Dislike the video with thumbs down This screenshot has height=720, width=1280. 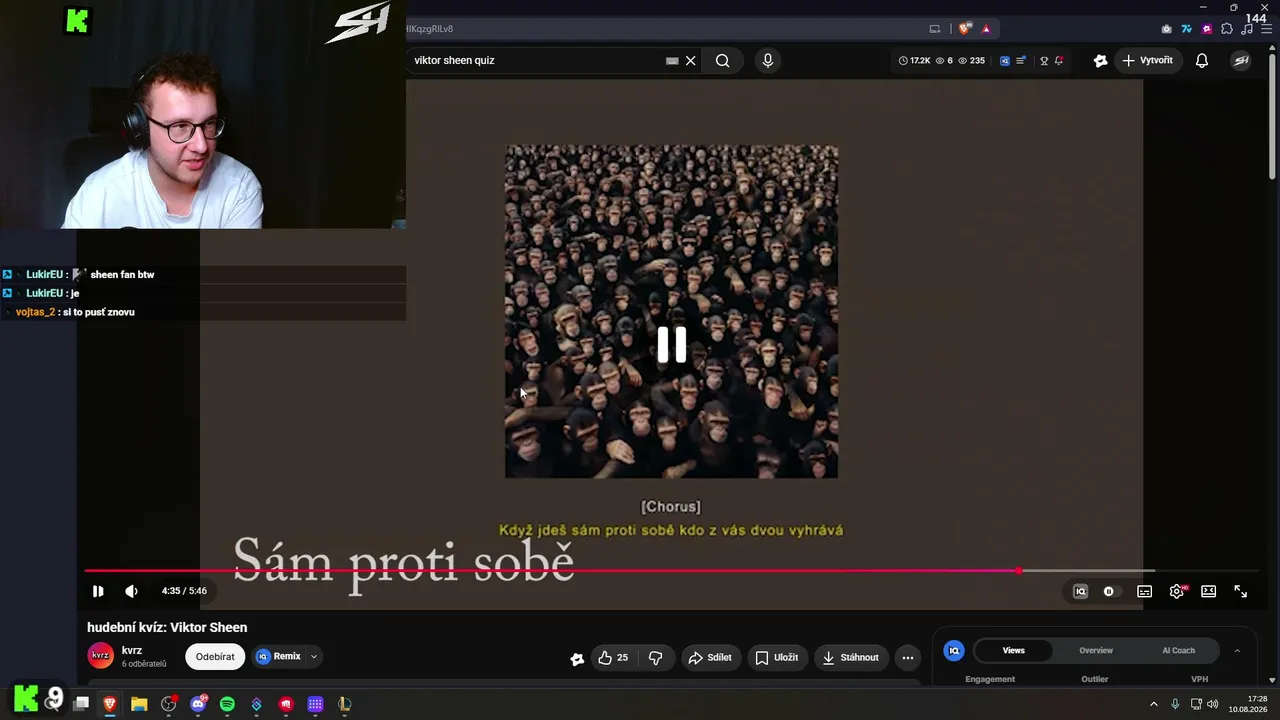(656, 657)
